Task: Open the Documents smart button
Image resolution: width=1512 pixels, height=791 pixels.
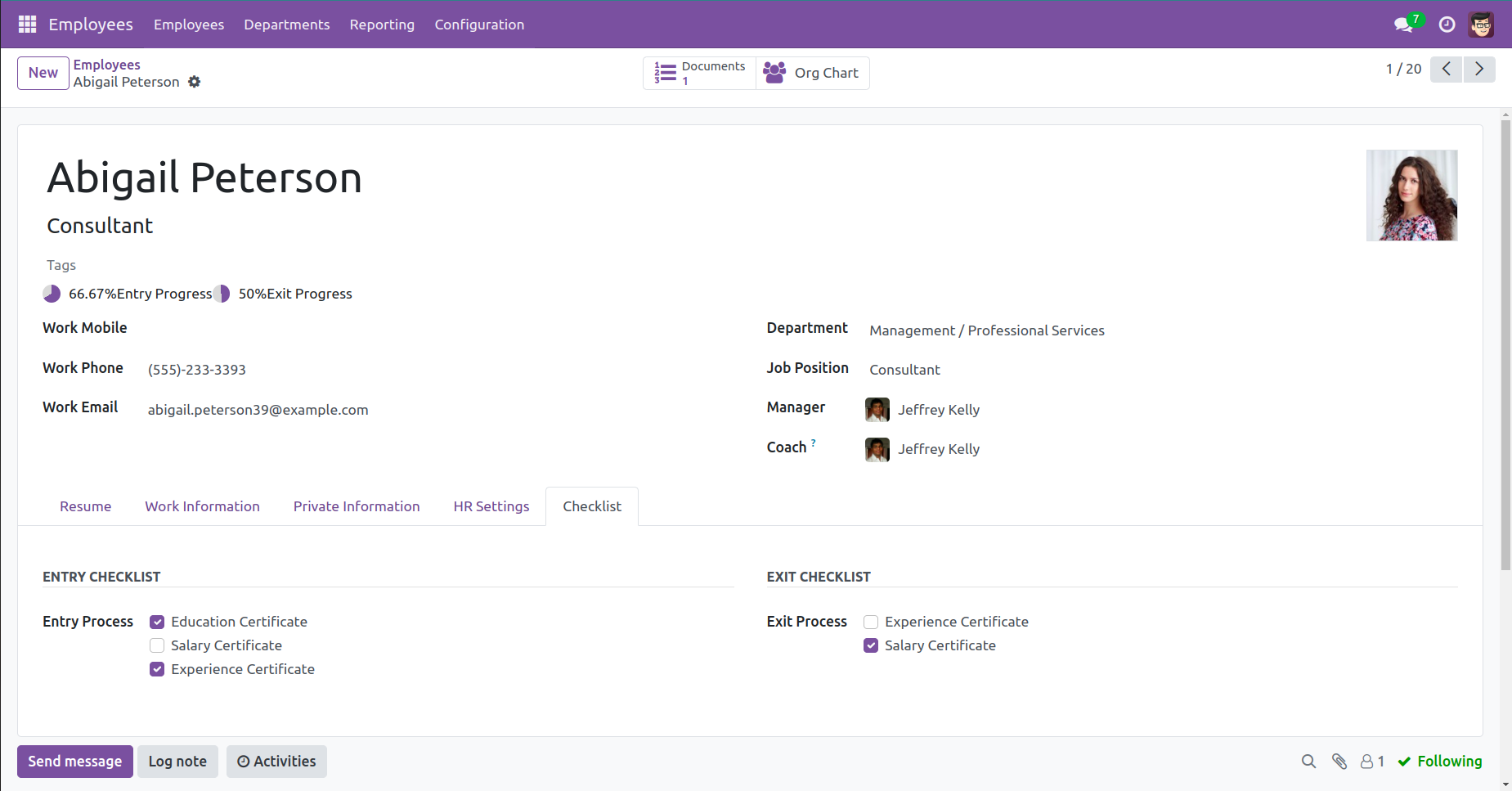Action: tap(700, 73)
